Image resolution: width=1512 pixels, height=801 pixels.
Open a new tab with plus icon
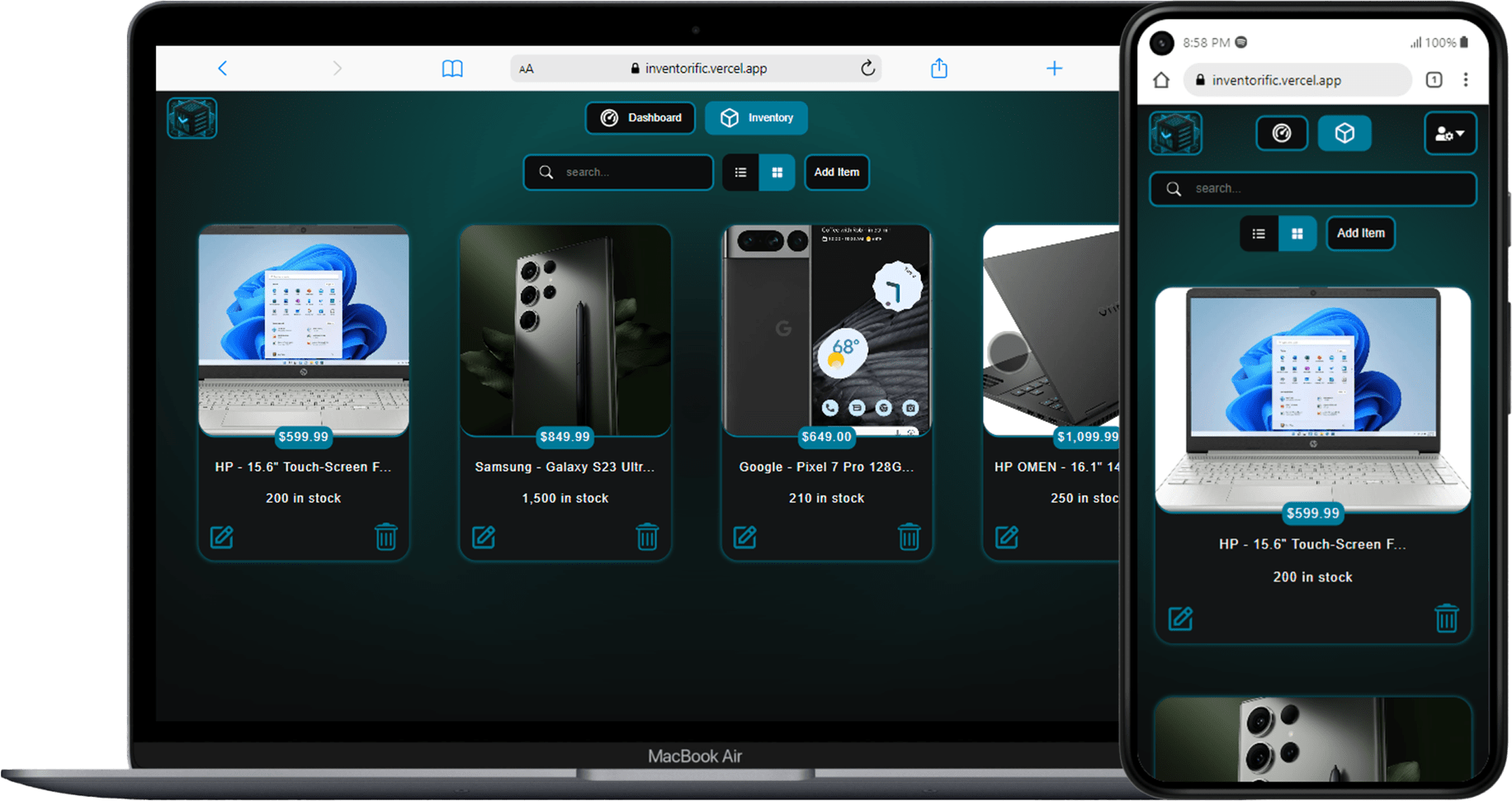click(1054, 69)
